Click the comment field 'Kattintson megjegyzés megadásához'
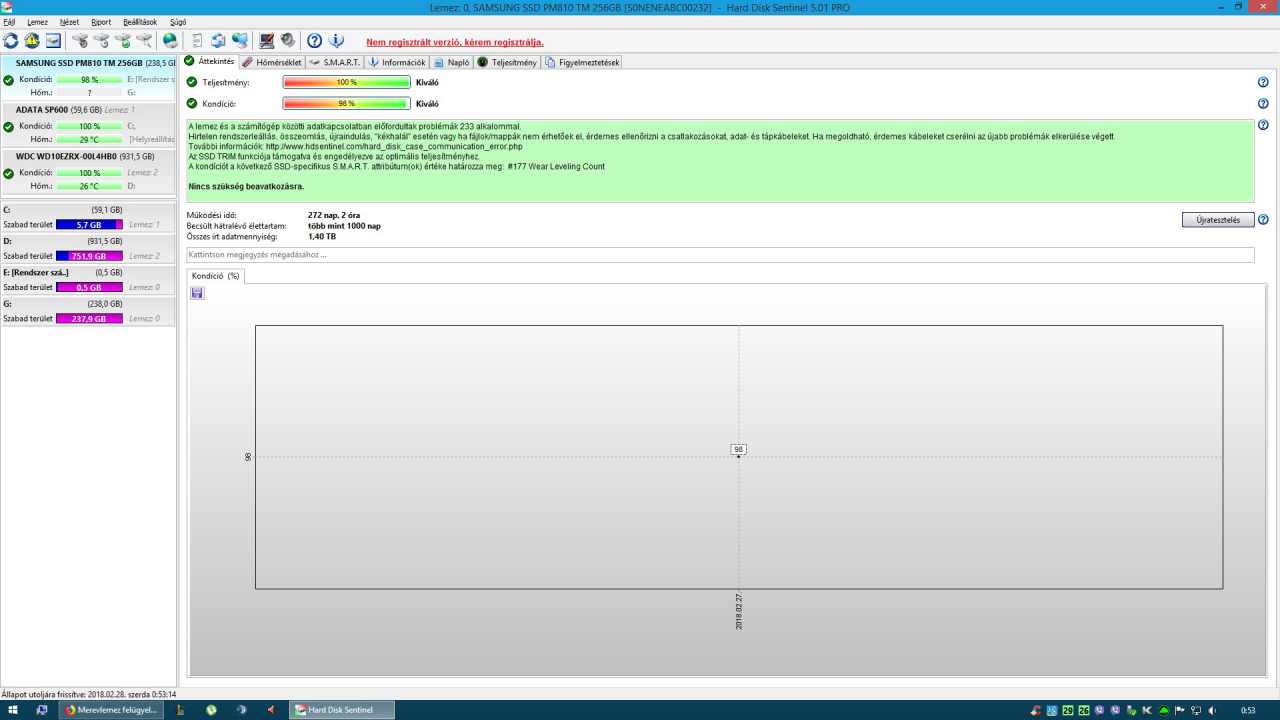Screen dimensions: 1280x720 point(720,255)
